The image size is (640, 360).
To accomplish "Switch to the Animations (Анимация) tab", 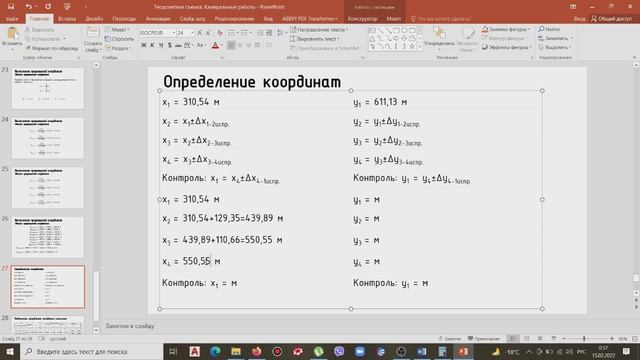I will (158, 19).
